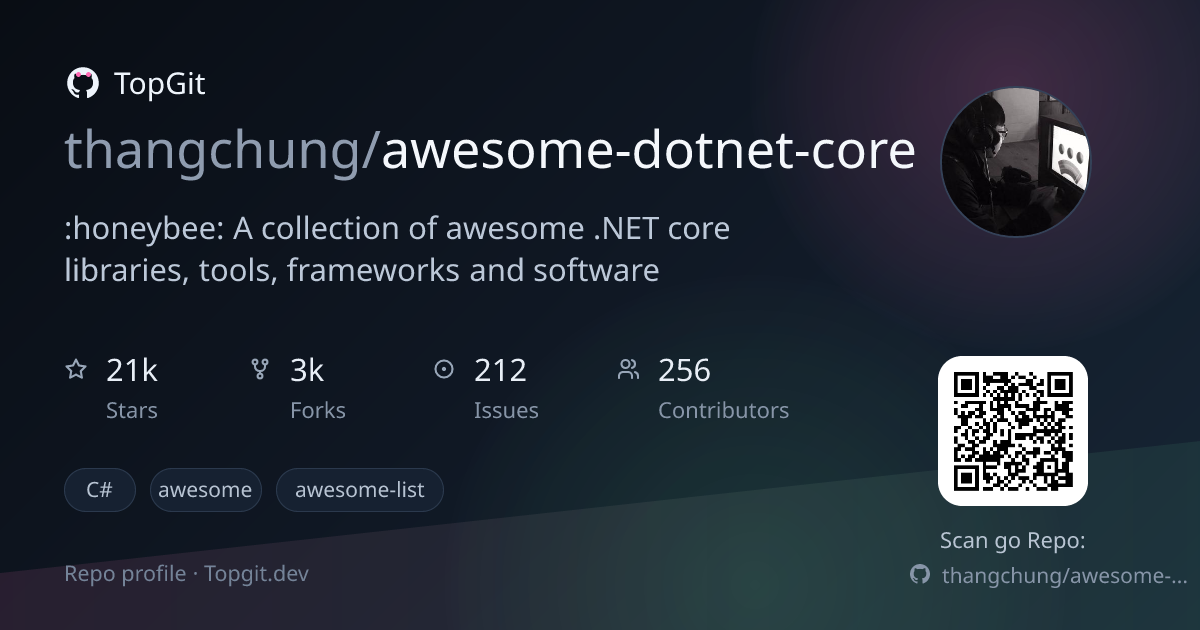This screenshot has height=630, width=1200.
Task: Click the issues circle icon
Action: (x=444, y=370)
